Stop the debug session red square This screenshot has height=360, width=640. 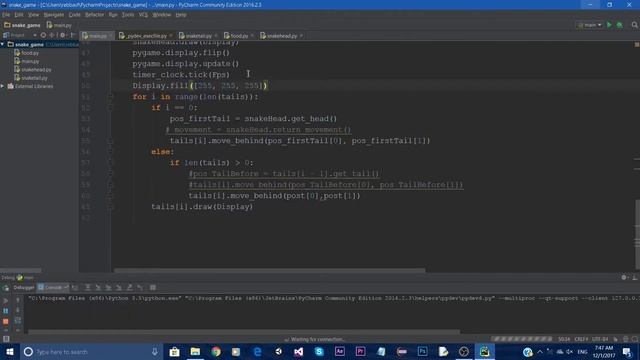tap(6, 321)
